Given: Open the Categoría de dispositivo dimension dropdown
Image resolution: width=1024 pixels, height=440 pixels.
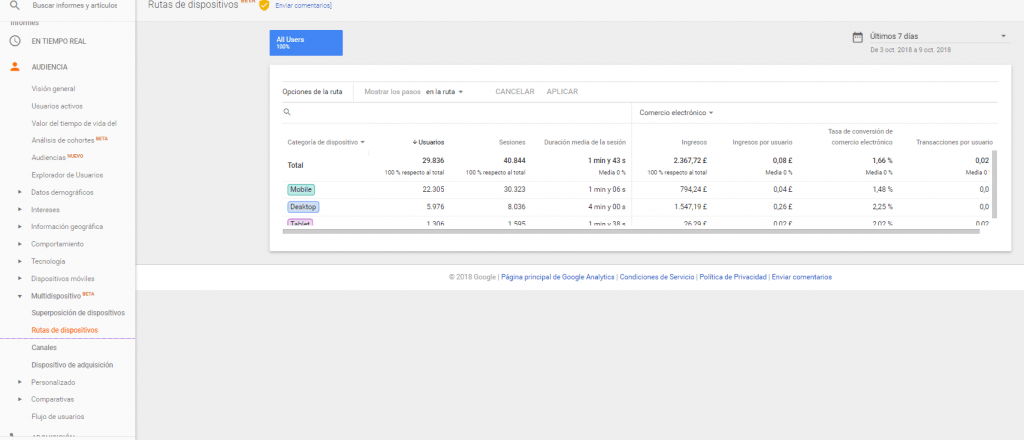Looking at the screenshot, I should pyautogui.click(x=326, y=142).
